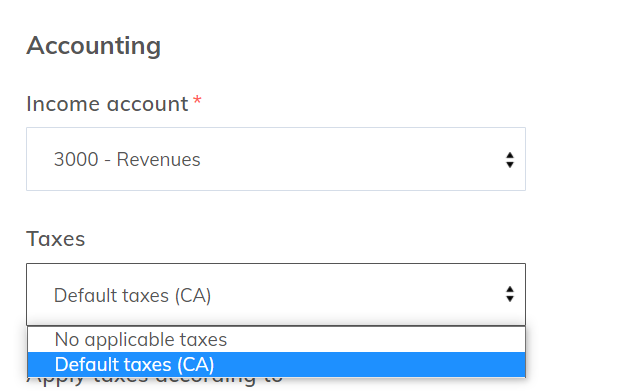Screen dimensions: 626x391
Task: Click "Default taxes (CA)" text inside Taxes field
Action: [x=132, y=296]
